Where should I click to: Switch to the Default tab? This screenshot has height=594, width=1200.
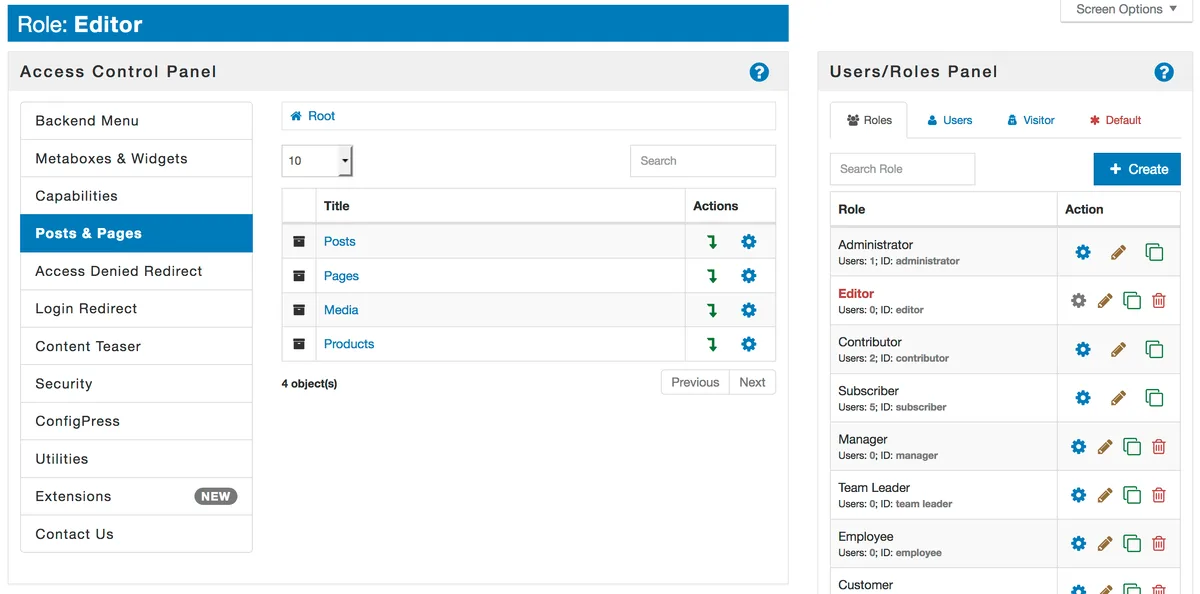pyautogui.click(x=1115, y=120)
